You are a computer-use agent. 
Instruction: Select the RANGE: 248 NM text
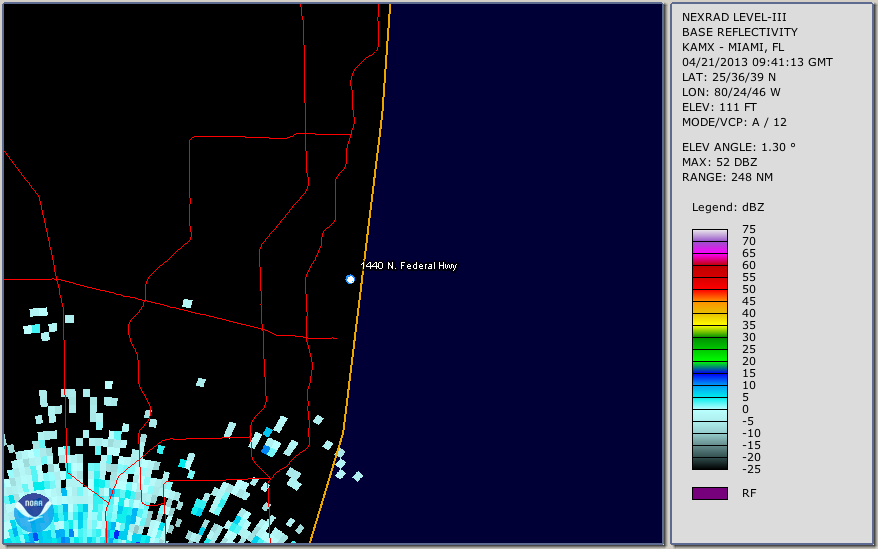[x=727, y=177]
